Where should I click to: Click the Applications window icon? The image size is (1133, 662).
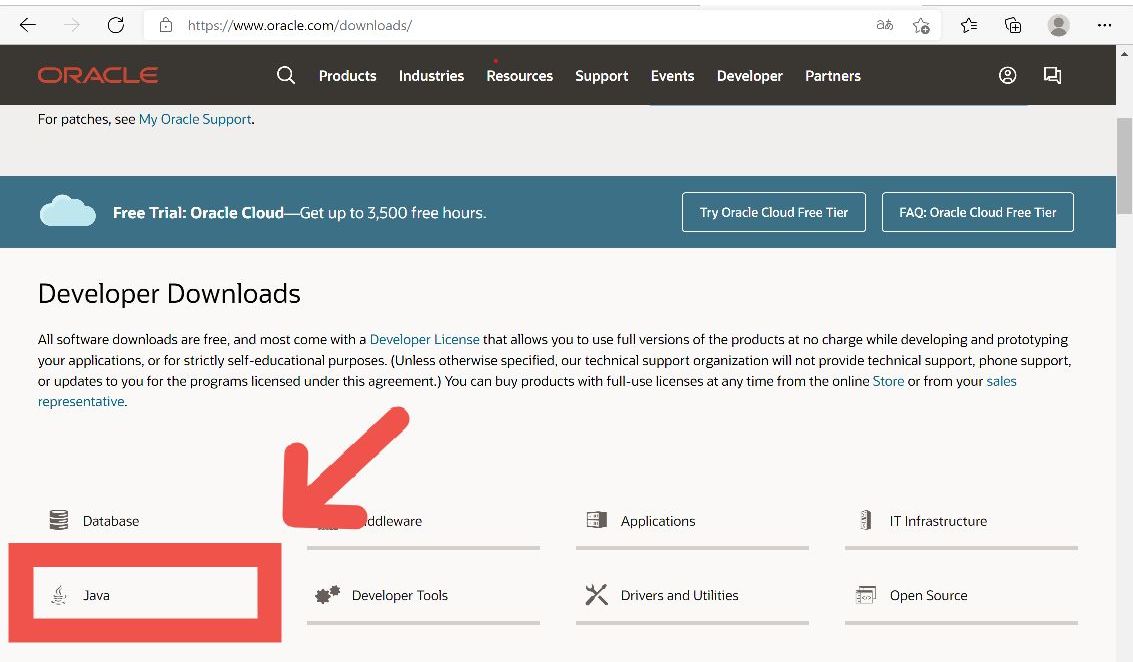(x=597, y=520)
